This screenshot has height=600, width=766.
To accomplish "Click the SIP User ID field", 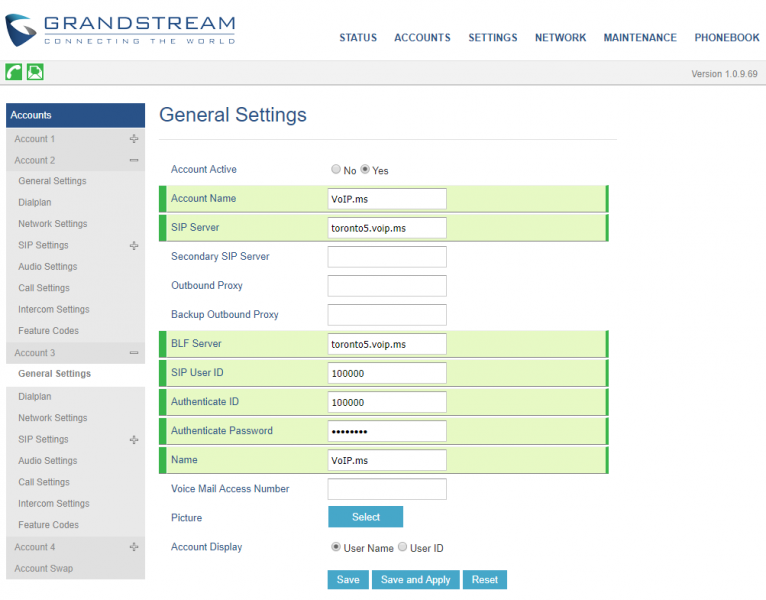I will point(387,373).
